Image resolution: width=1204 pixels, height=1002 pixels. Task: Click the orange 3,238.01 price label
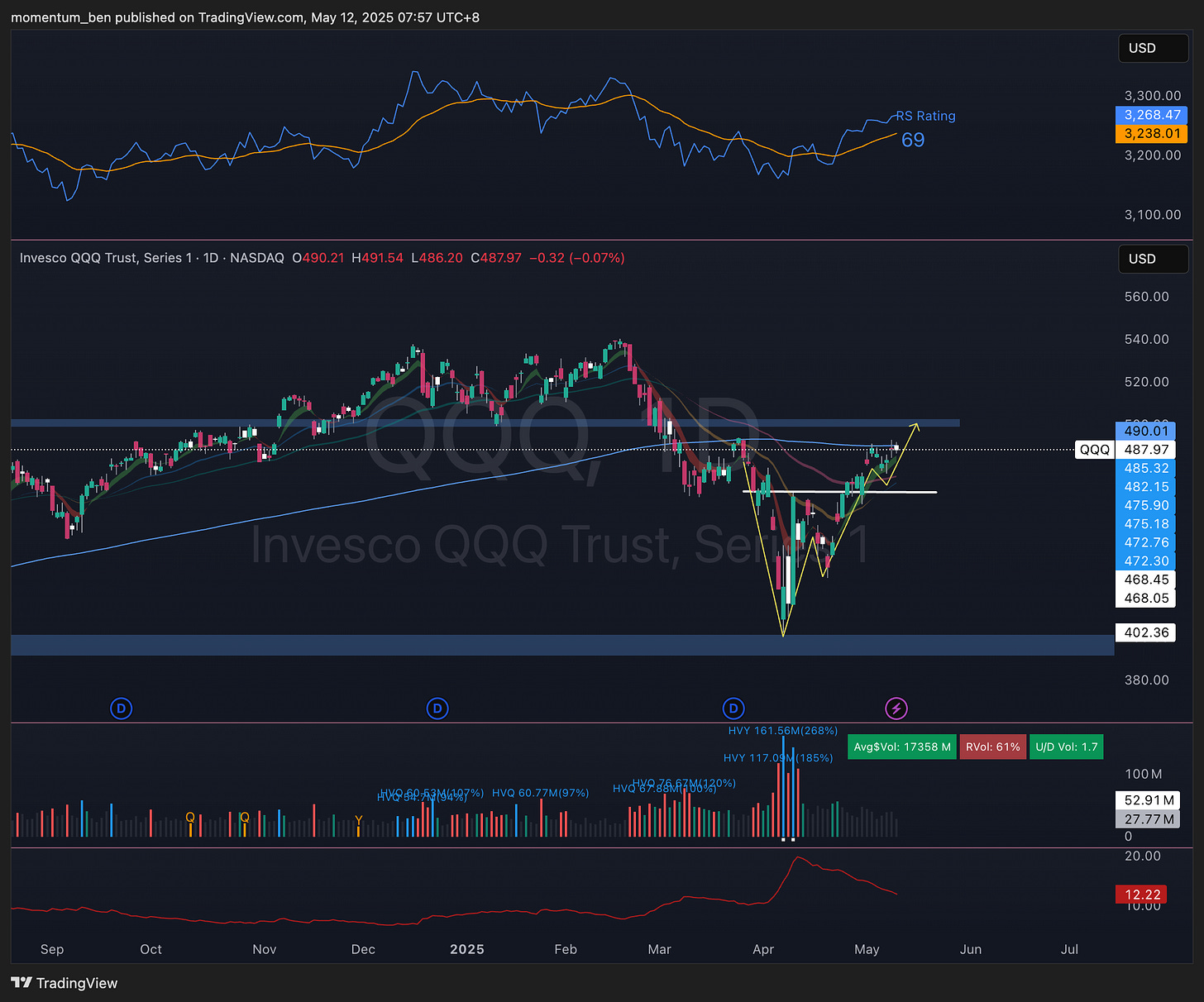1153,133
